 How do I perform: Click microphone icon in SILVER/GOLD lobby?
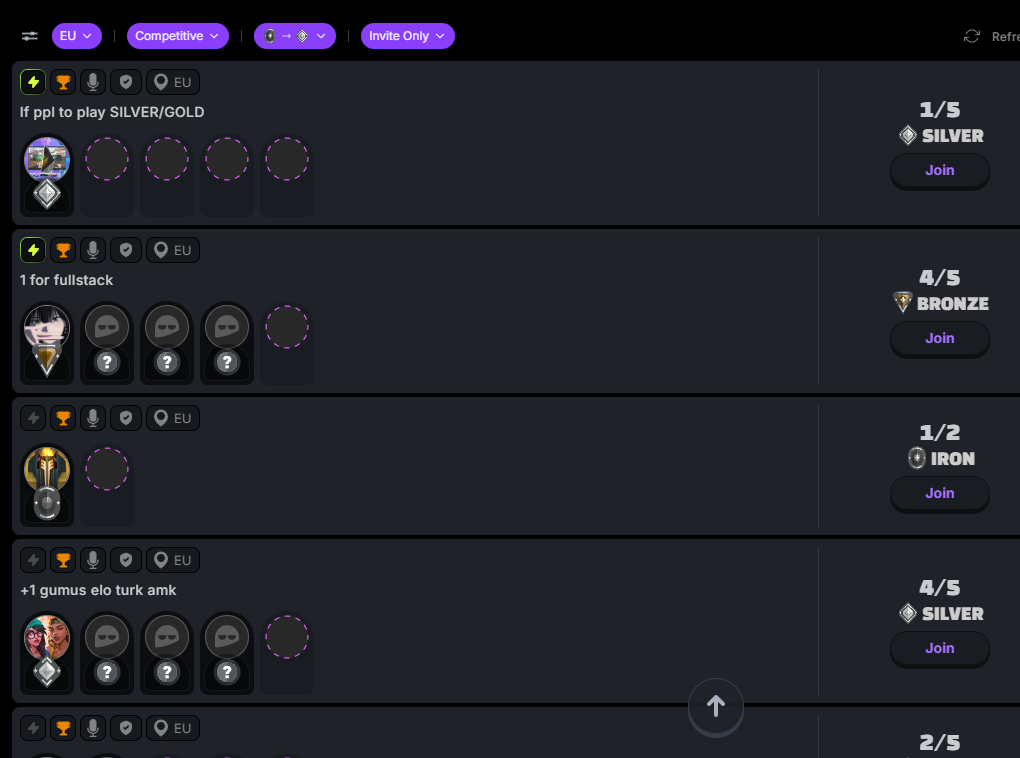93,82
